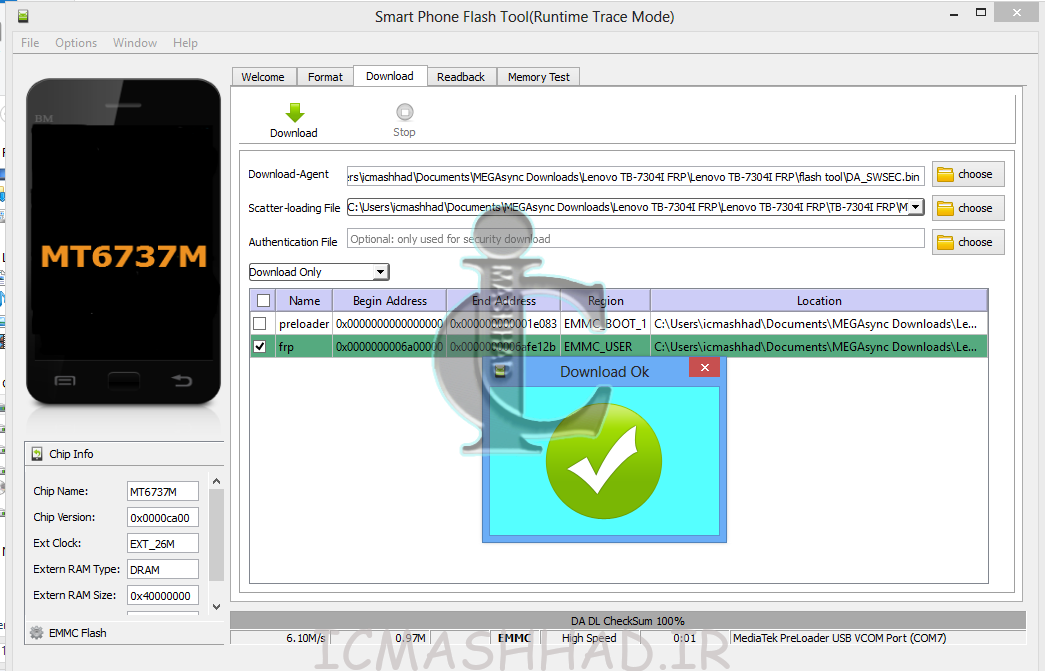Click the High Speed status entry

tap(589, 638)
